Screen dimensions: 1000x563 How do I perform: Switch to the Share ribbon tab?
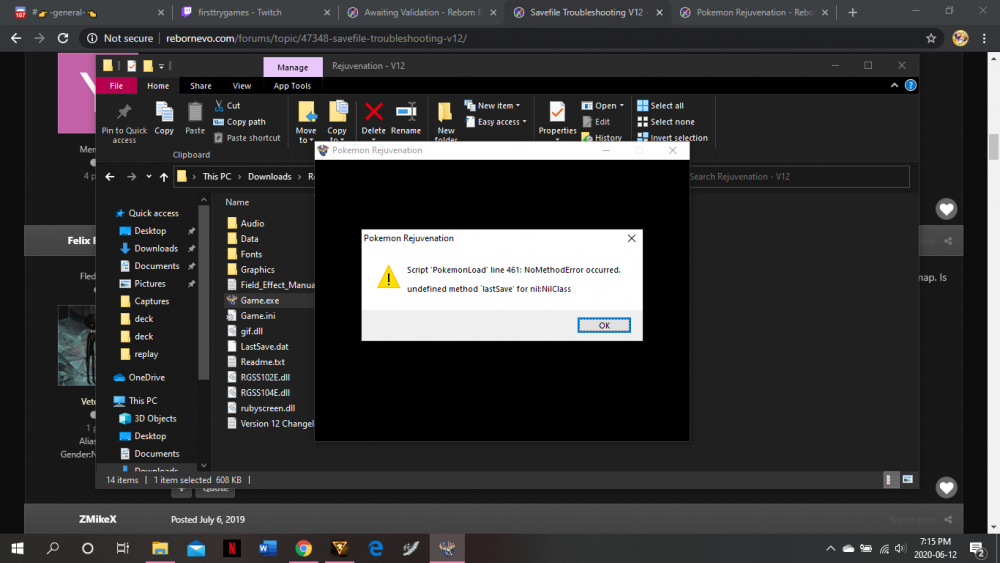click(x=200, y=85)
